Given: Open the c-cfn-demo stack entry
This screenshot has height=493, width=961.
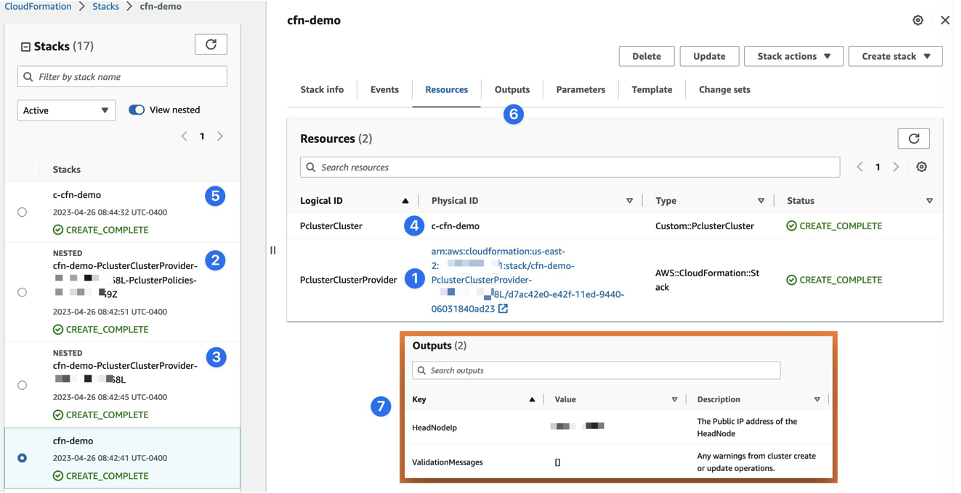Looking at the screenshot, I should coord(77,195).
